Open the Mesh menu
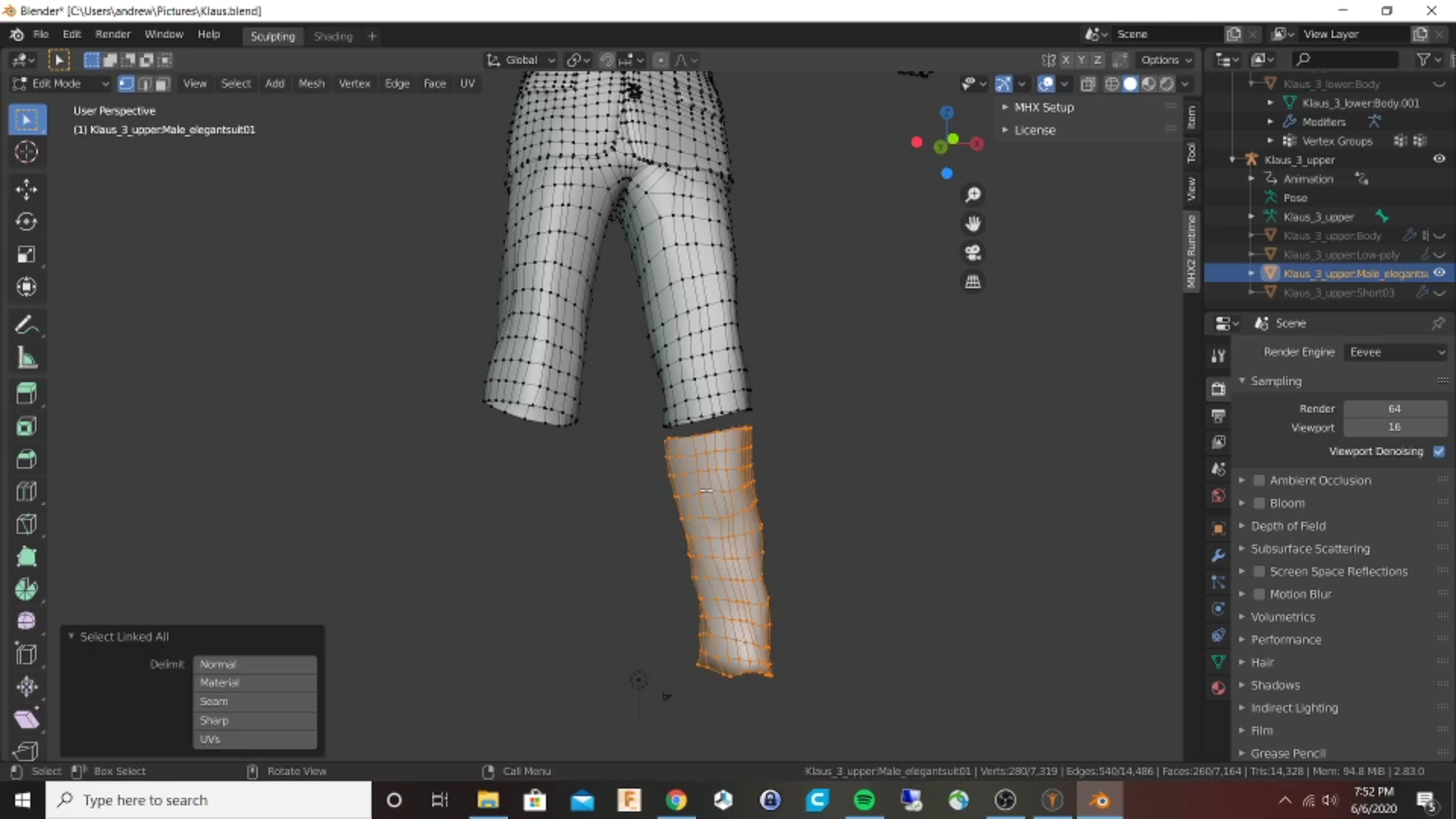Image resolution: width=1456 pixels, height=819 pixels. click(311, 83)
